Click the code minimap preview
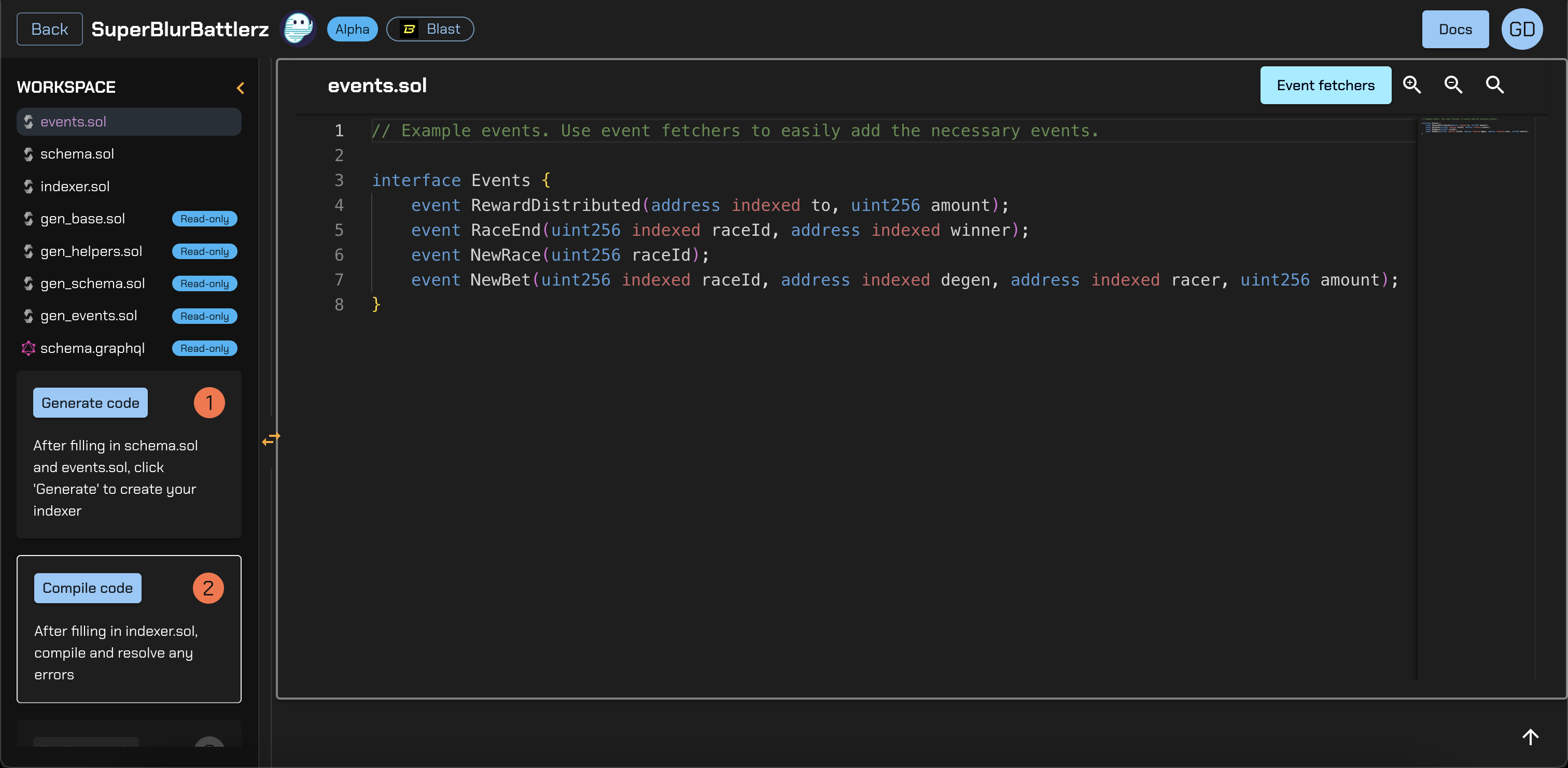 click(1474, 126)
